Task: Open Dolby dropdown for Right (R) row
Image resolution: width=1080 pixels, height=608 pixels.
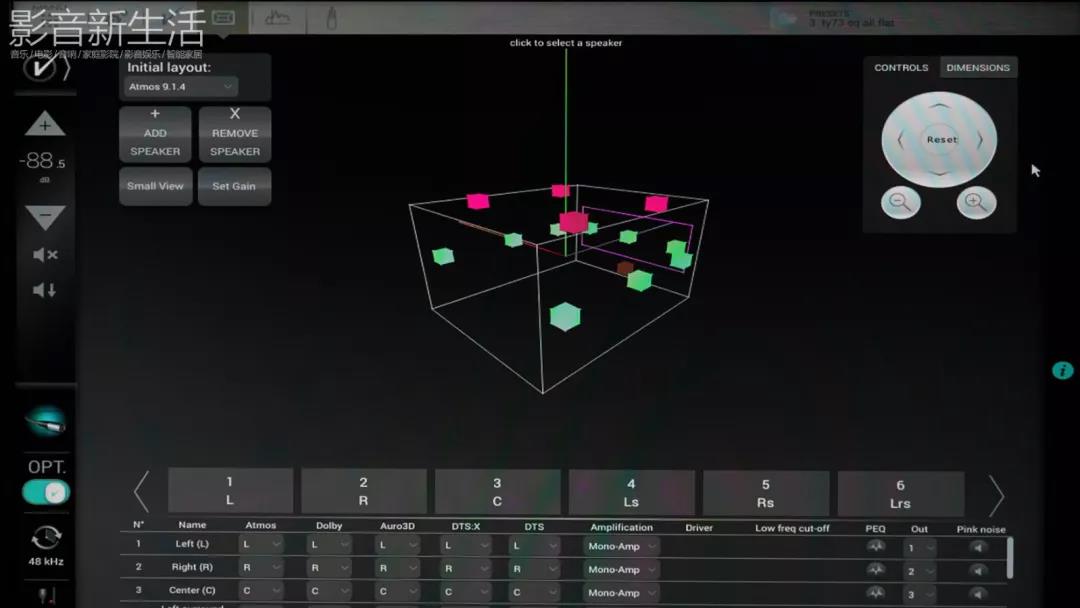Action: pos(329,567)
